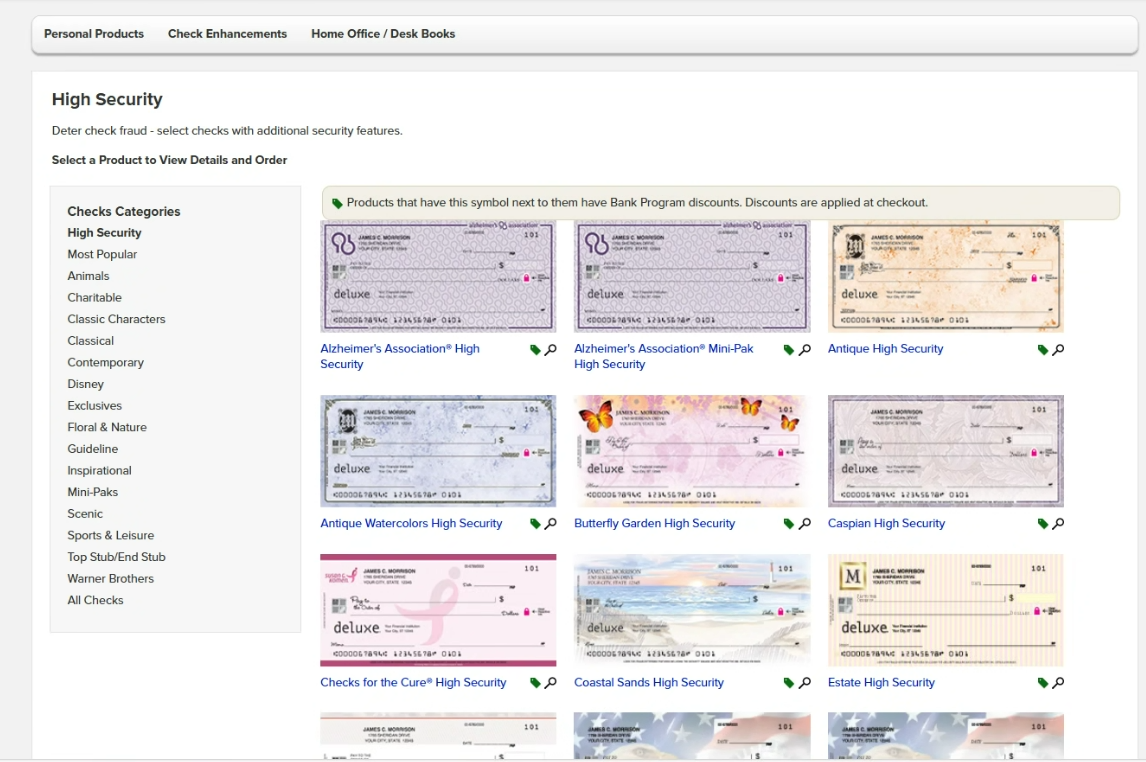
Task: Open the Warner Brothers category
Action: click(110, 579)
